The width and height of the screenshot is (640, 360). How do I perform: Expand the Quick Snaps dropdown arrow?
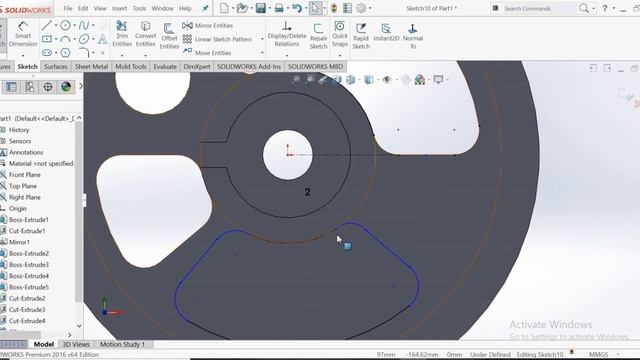[x=340, y=55]
